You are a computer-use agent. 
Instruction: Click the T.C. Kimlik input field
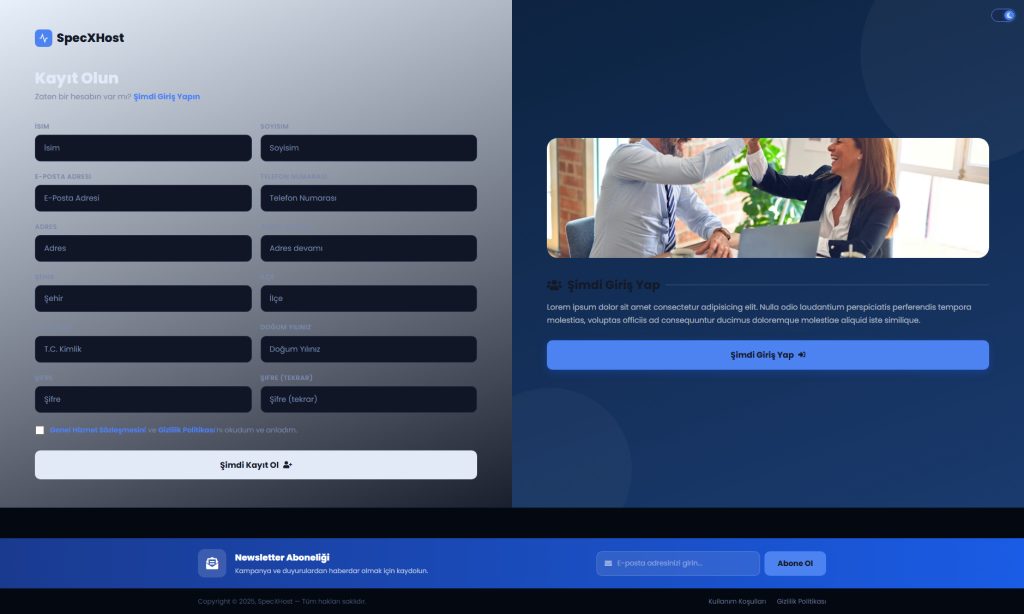pos(143,349)
